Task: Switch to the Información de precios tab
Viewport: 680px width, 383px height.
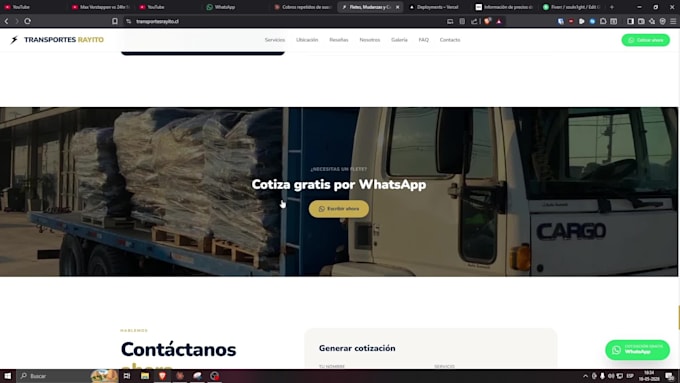Action: tap(504, 7)
